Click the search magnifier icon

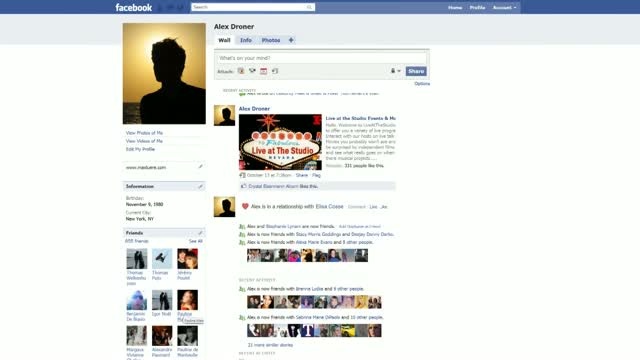pyautogui.click(x=309, y=7)
